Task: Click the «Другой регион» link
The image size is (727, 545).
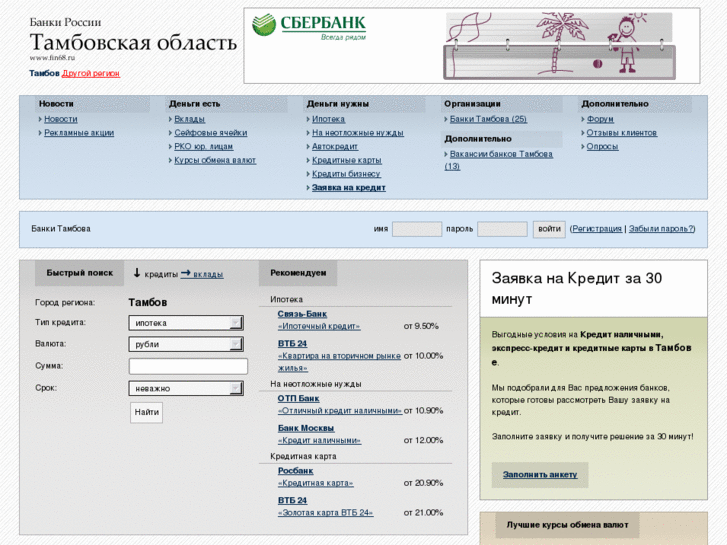Action: point(91,73)
